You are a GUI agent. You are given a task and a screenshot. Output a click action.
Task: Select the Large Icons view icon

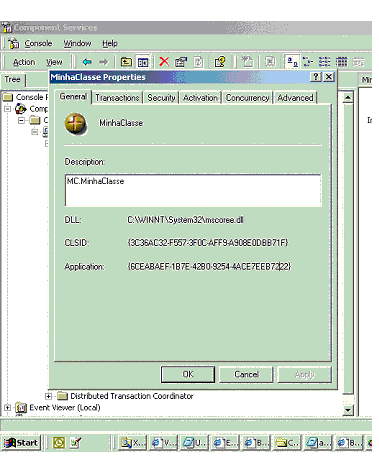pos(292,62)
